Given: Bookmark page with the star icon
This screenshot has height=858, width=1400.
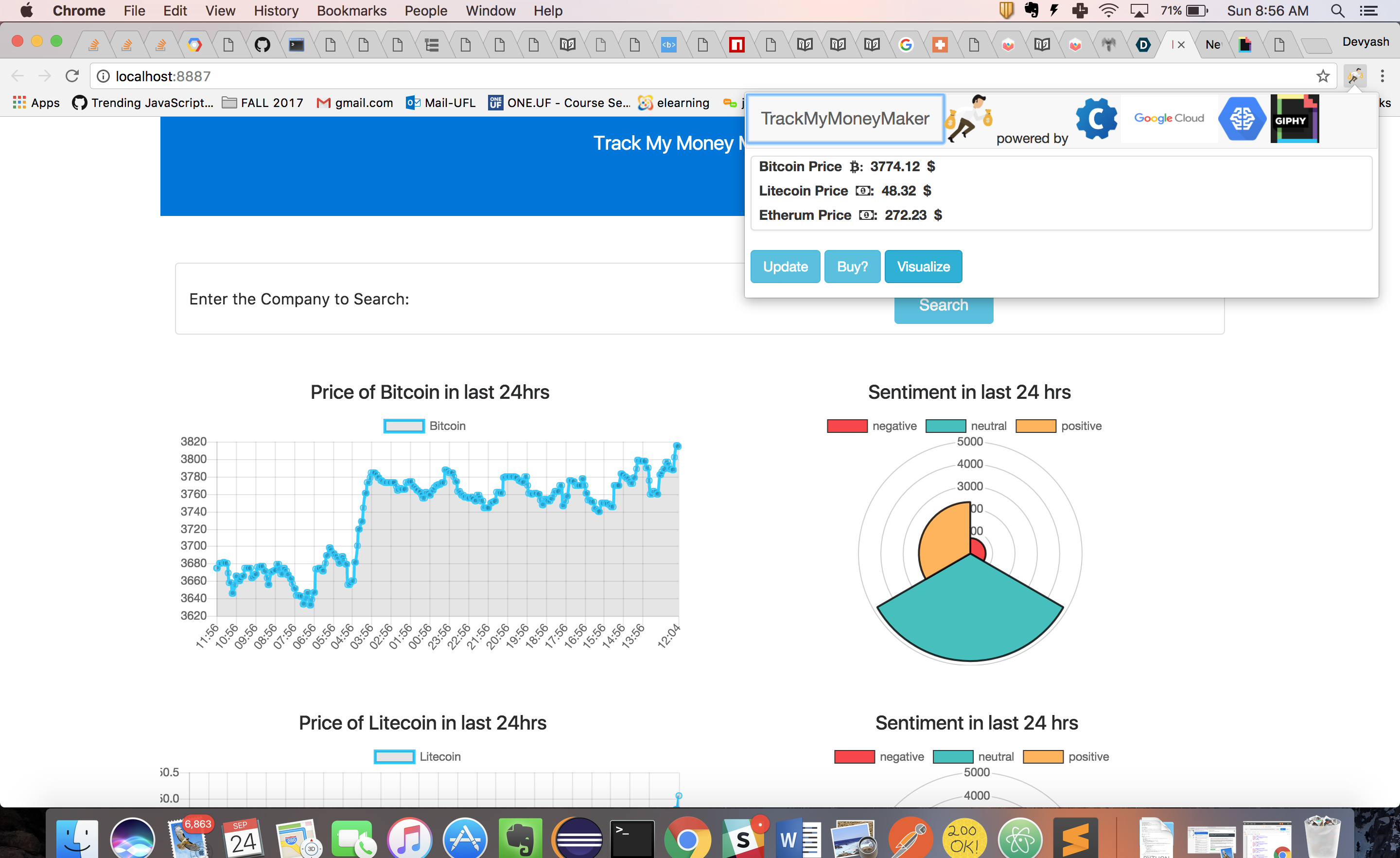Looking at the screenshot, I should point(1323,76).
